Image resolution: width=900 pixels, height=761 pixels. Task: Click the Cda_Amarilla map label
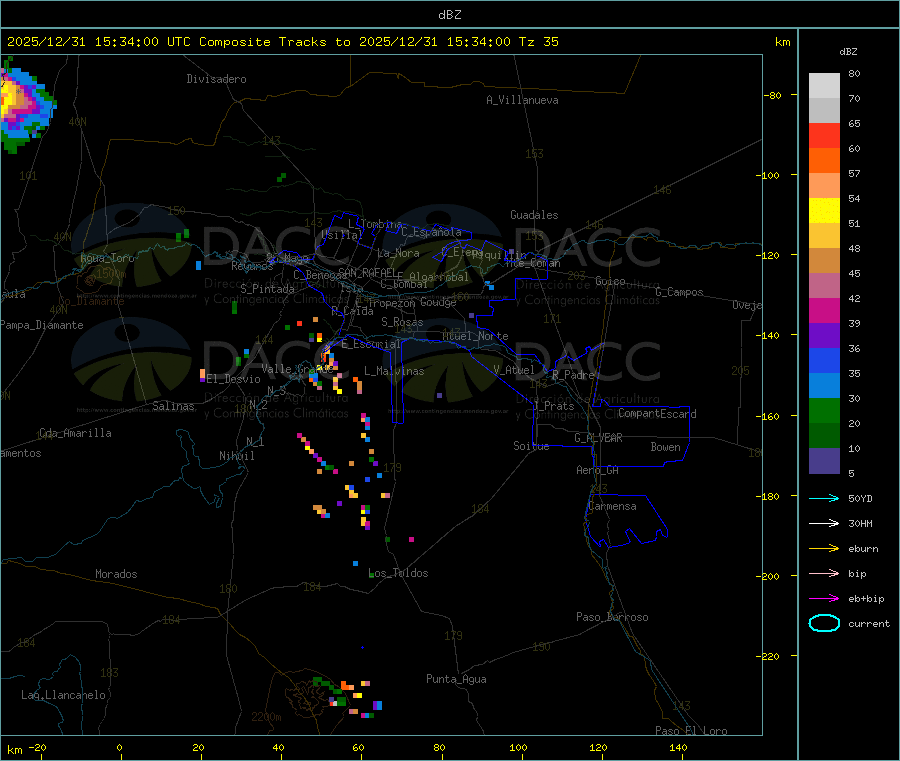click(75, 433)
